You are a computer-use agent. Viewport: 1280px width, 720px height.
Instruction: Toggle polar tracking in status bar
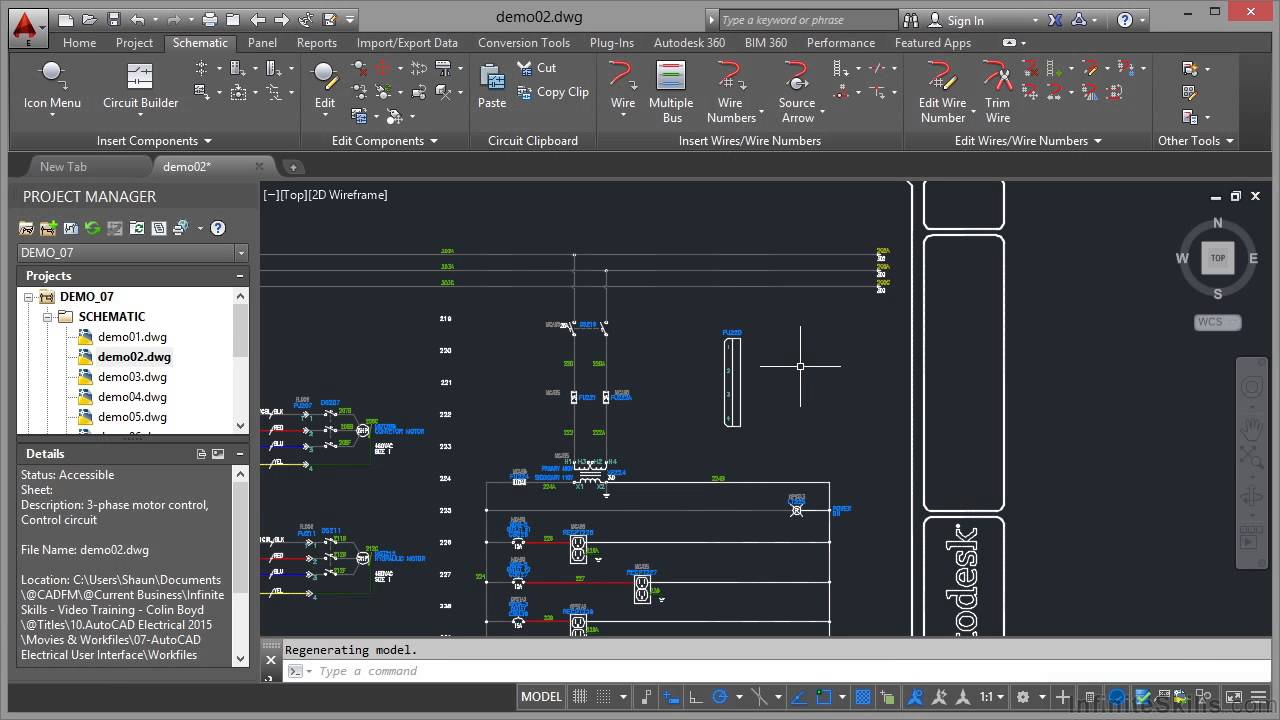pos(719,697)
